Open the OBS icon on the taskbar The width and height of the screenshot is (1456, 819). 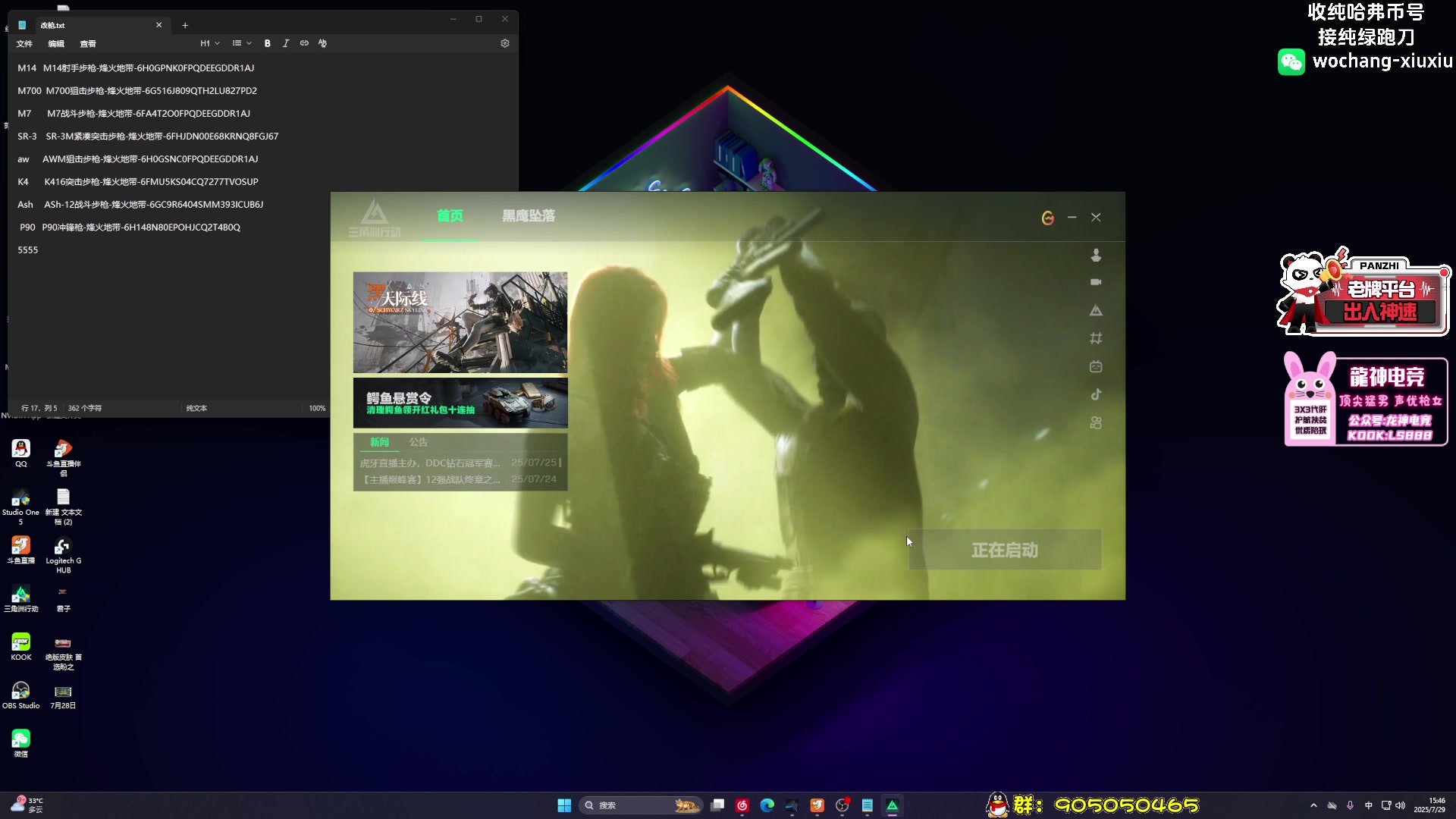pyautogui.click(x=842, y=805)
